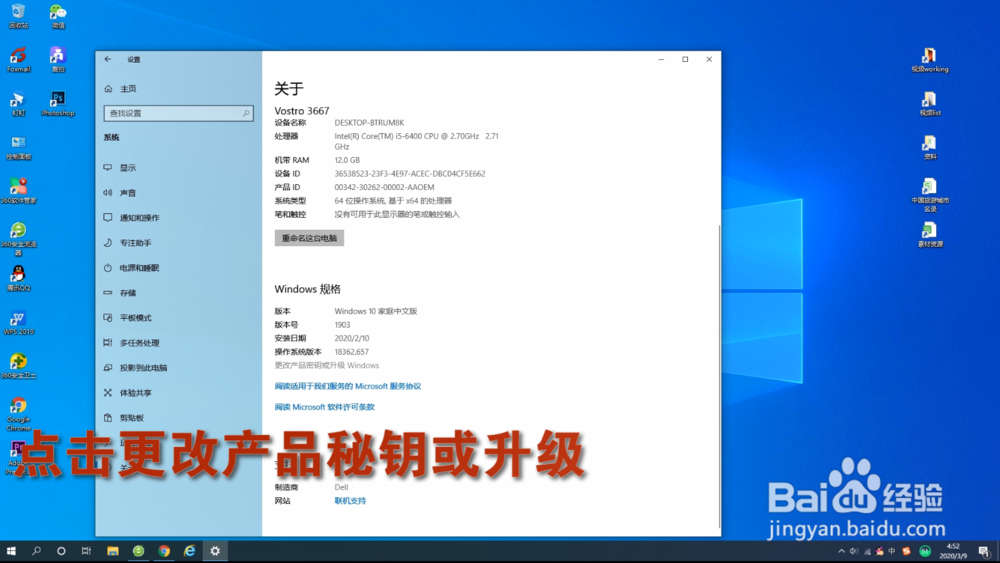Click the device name DESKTOP-BTRUM8K text

pyautogui.click(x=369, y=122)
